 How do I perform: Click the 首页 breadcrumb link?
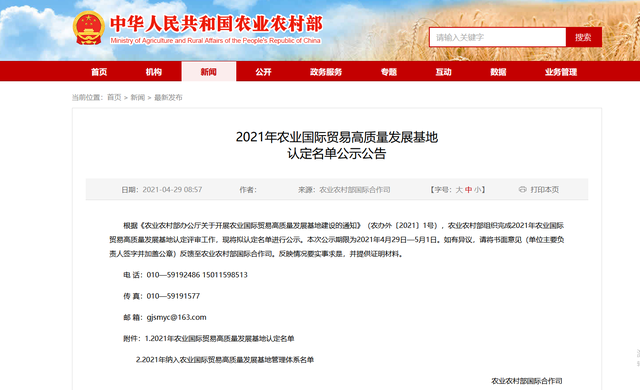[114, 98]
